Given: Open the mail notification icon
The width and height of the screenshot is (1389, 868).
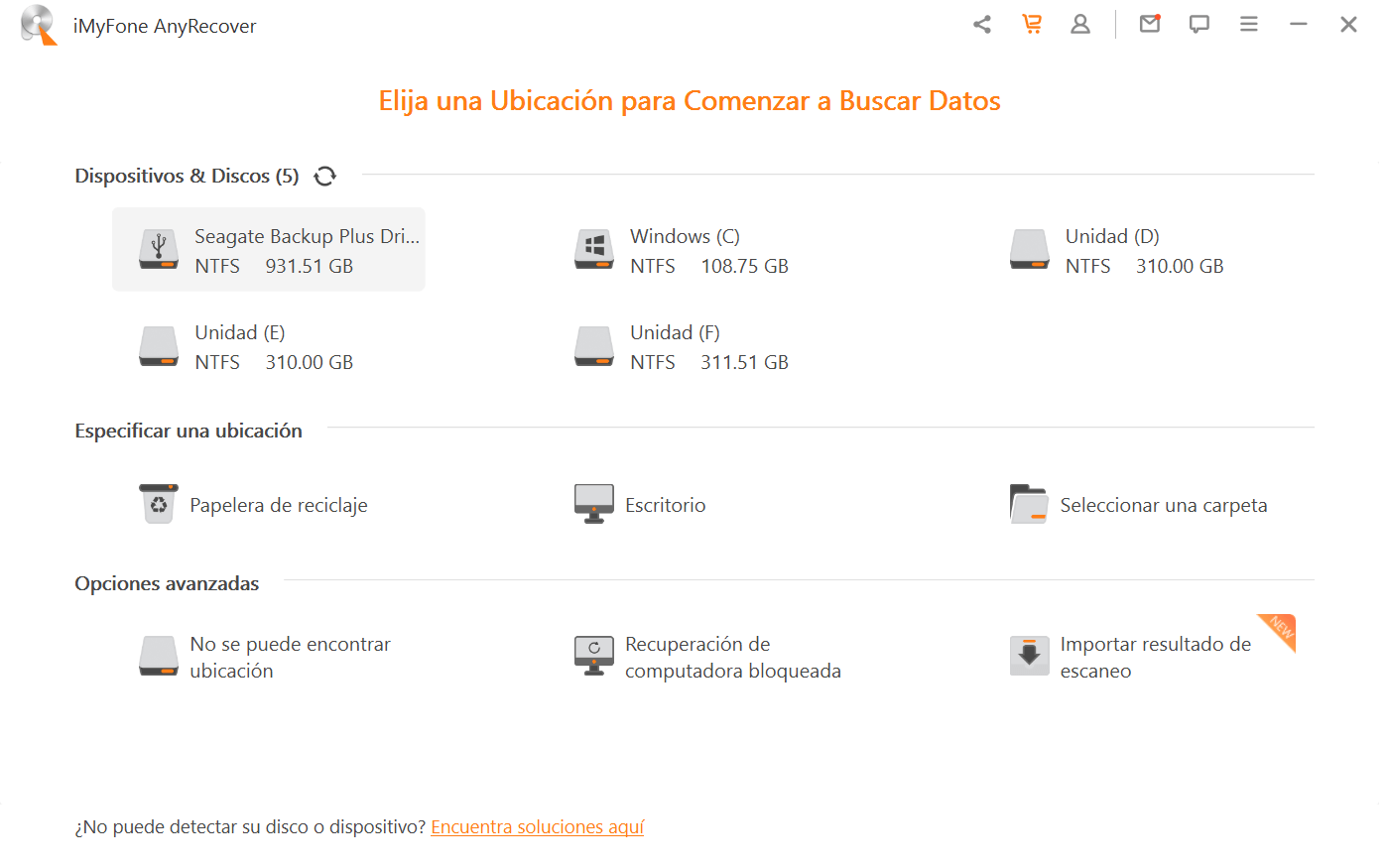Looking at the screenshot, I should click(1150, 24).
